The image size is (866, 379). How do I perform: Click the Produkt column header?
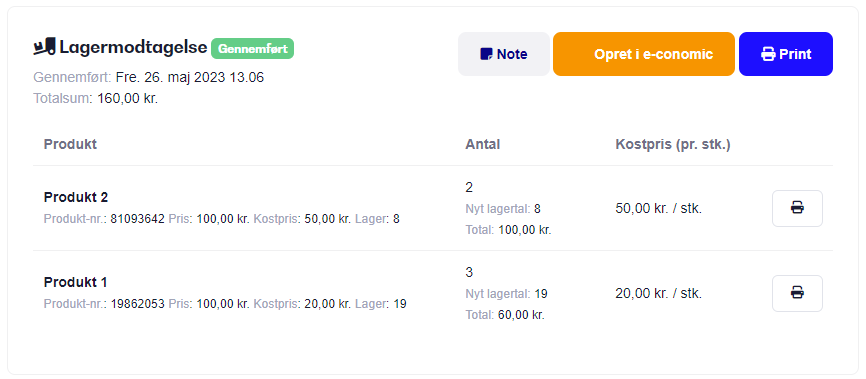click(x=70, y=145)
